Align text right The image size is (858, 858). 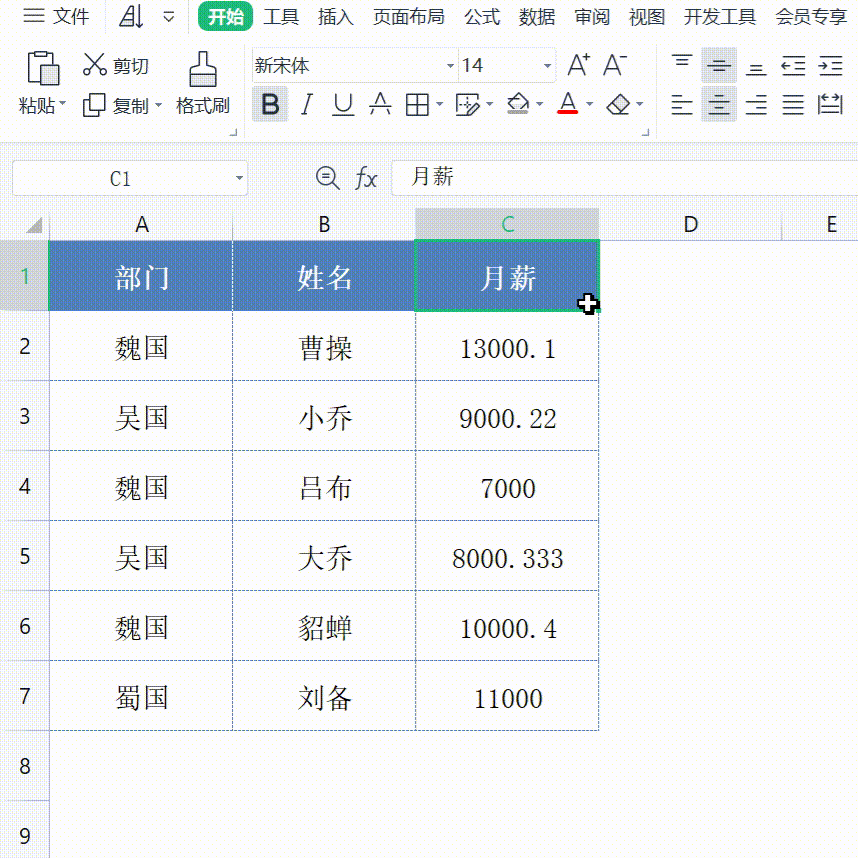click(x=756, y=104)
